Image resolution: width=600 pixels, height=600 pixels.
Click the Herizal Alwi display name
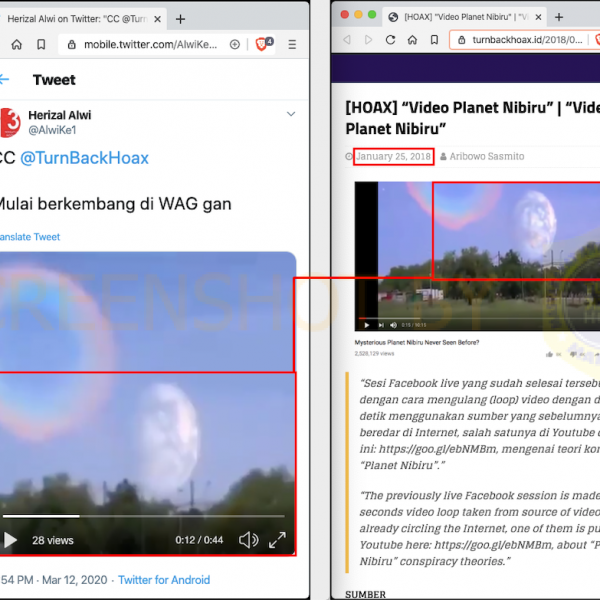60,115
